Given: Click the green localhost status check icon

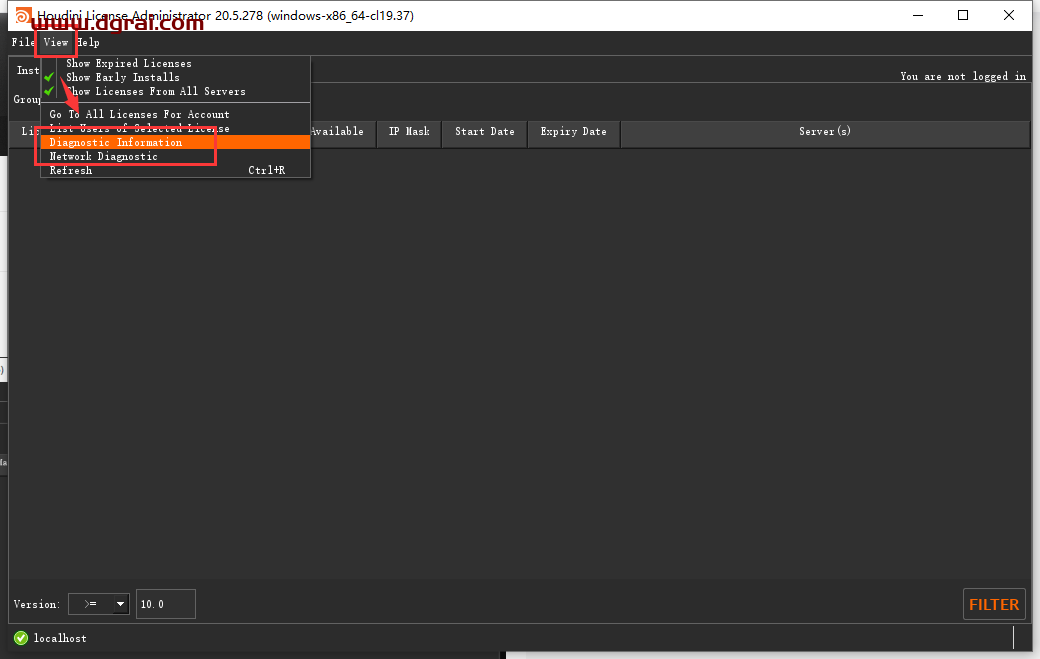Looking at the screenshot, I should point(21,638).
